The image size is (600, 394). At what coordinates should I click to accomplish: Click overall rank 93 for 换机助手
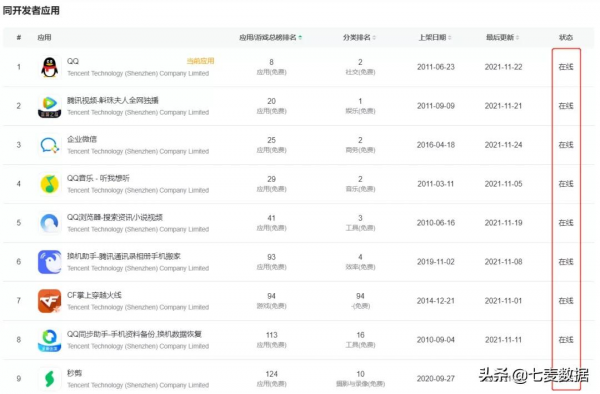tap(271, 257)
